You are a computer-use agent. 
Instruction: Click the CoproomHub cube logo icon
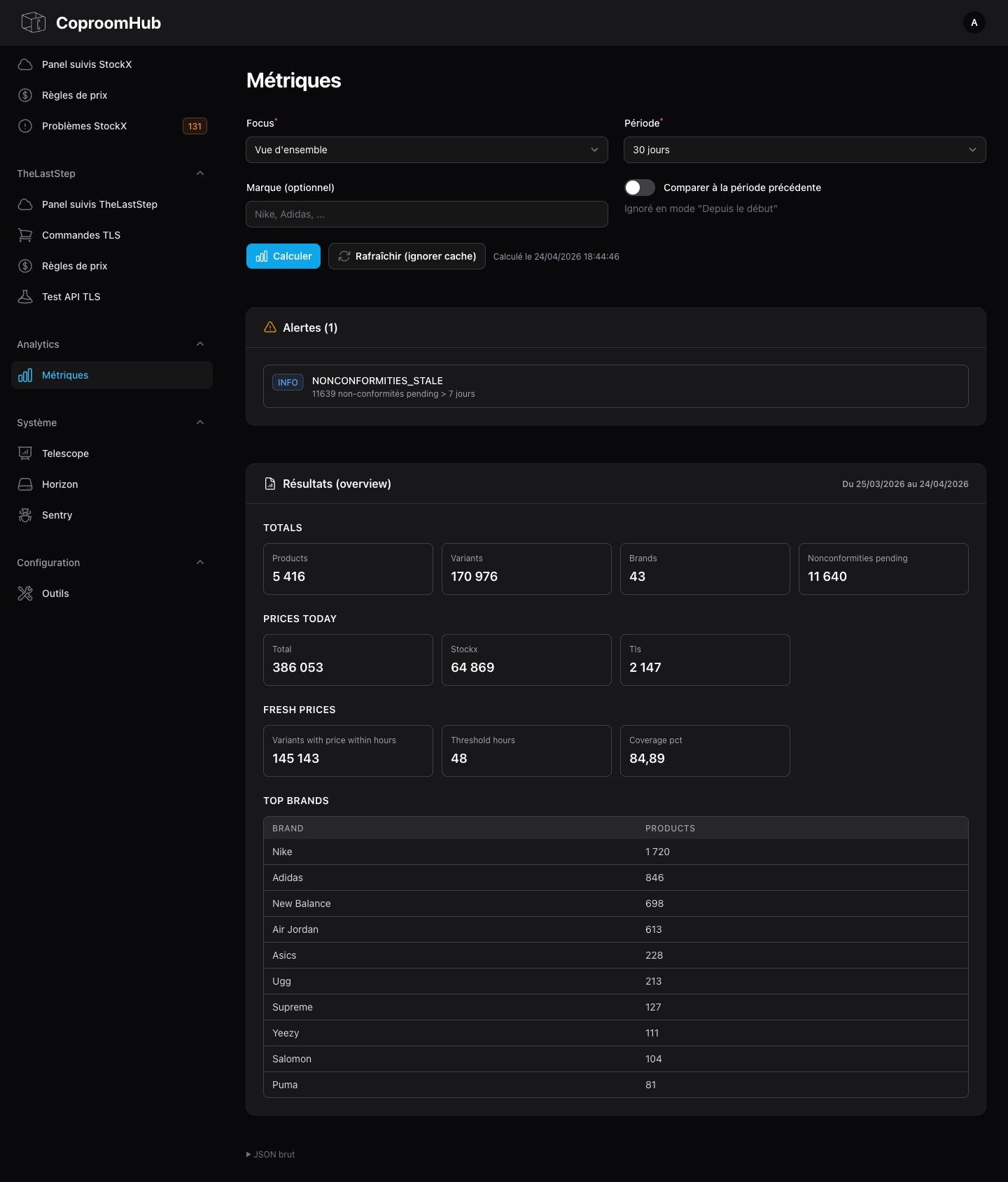(33, 22)
